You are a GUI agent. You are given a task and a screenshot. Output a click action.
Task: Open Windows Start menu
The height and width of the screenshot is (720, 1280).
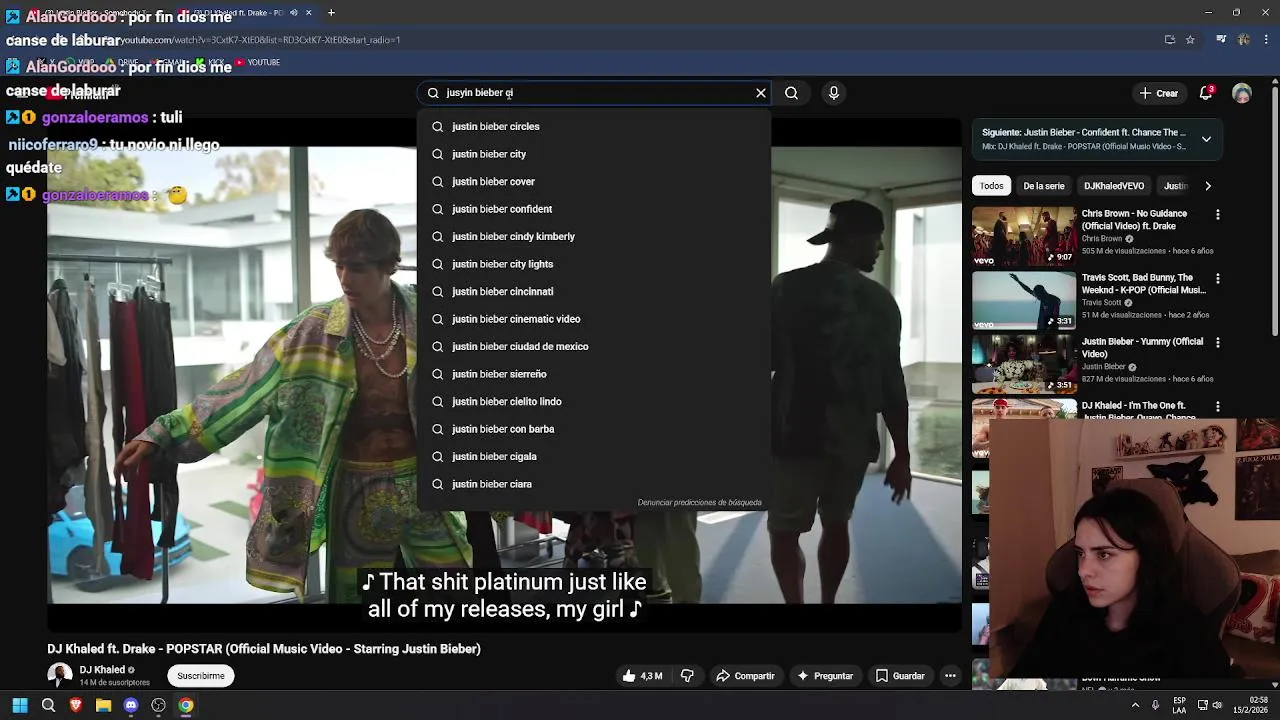[x=19, y=706]
